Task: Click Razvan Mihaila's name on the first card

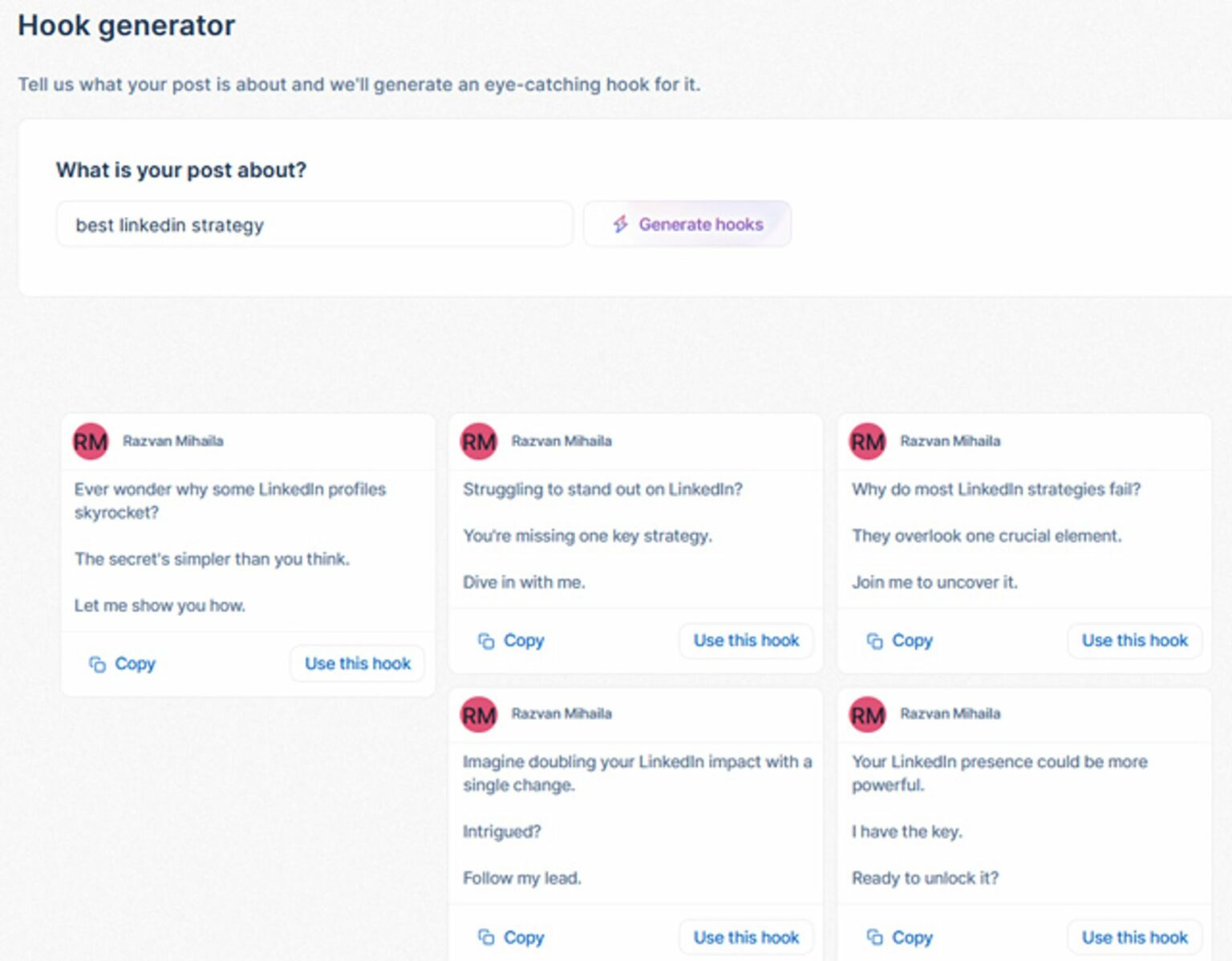Action: pyautogui.click(x=174, y=440)
